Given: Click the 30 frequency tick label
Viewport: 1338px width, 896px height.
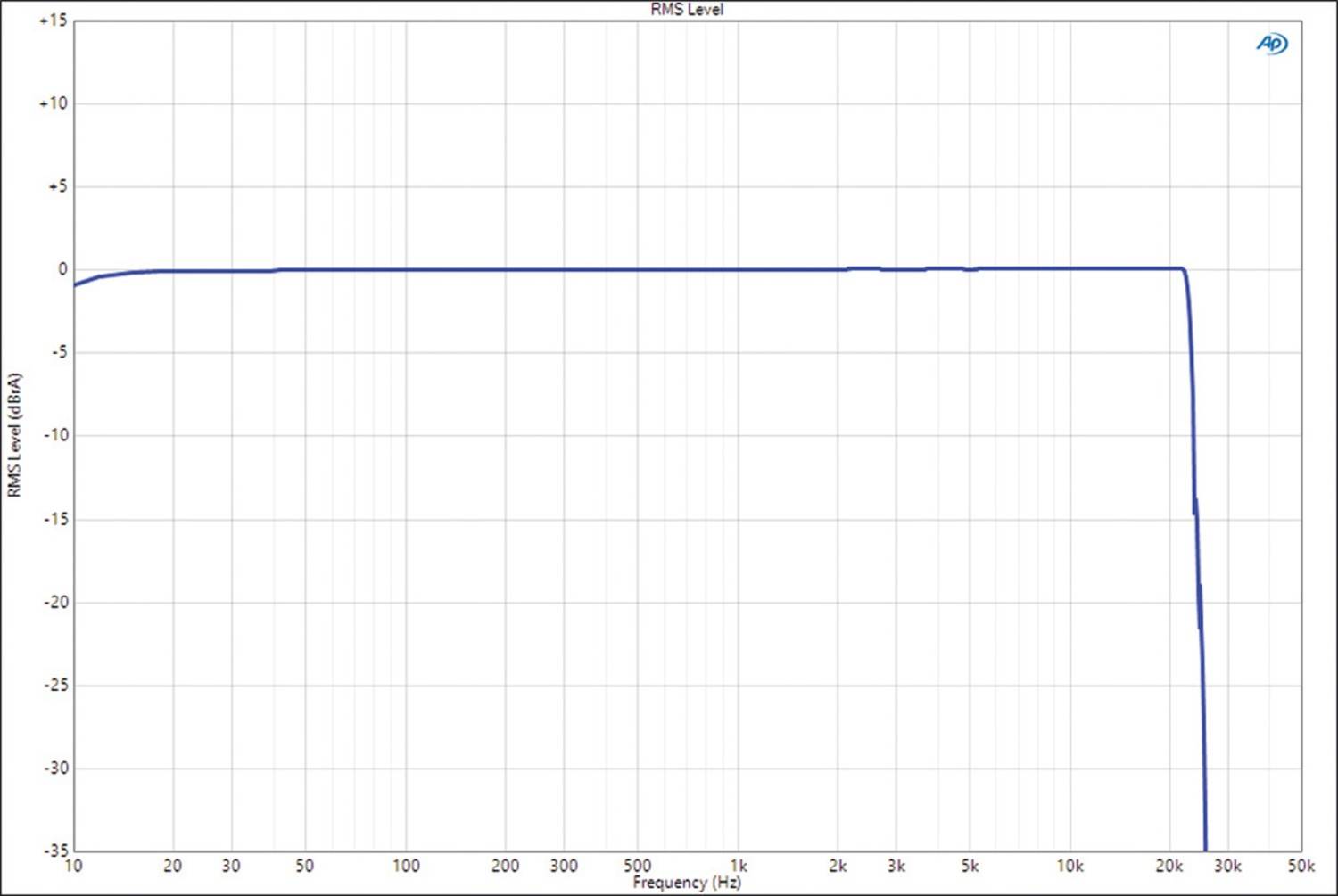Looking at the screenshot, I should pyautogui.click(x=231, y=866).
